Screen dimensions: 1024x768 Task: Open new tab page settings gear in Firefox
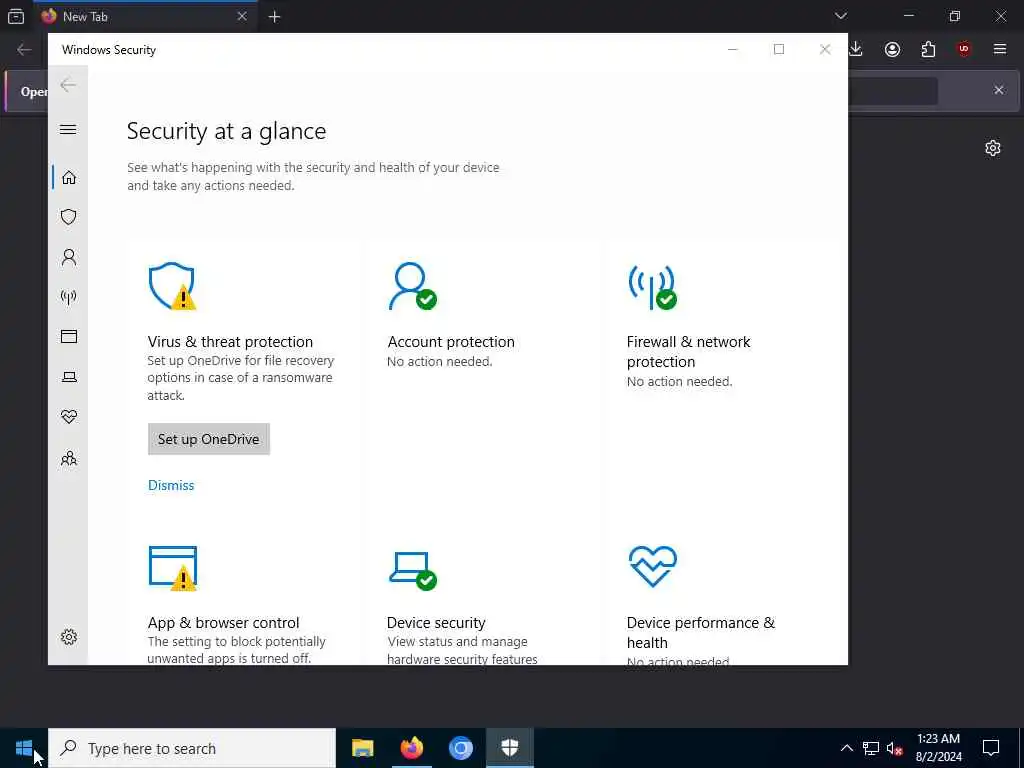pos(993,148)
